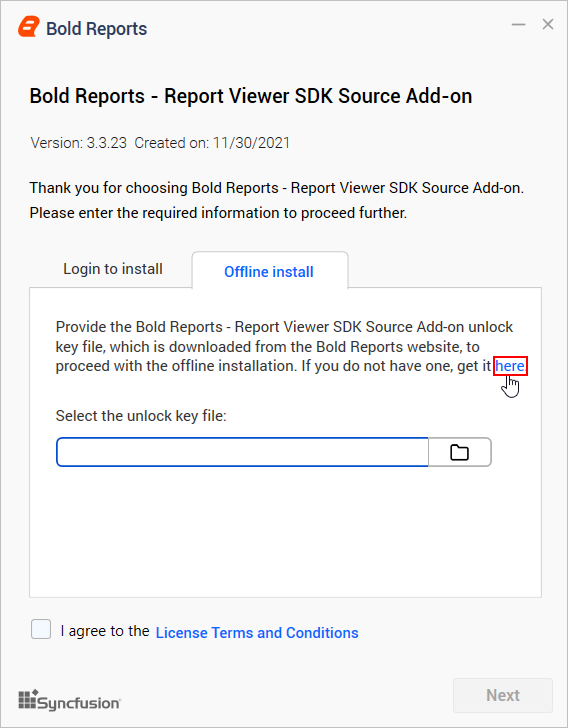Viewport: 568px width, 728px height.
Task: Open the folder browse icon for key file
Action: click(x=459, y=452)
